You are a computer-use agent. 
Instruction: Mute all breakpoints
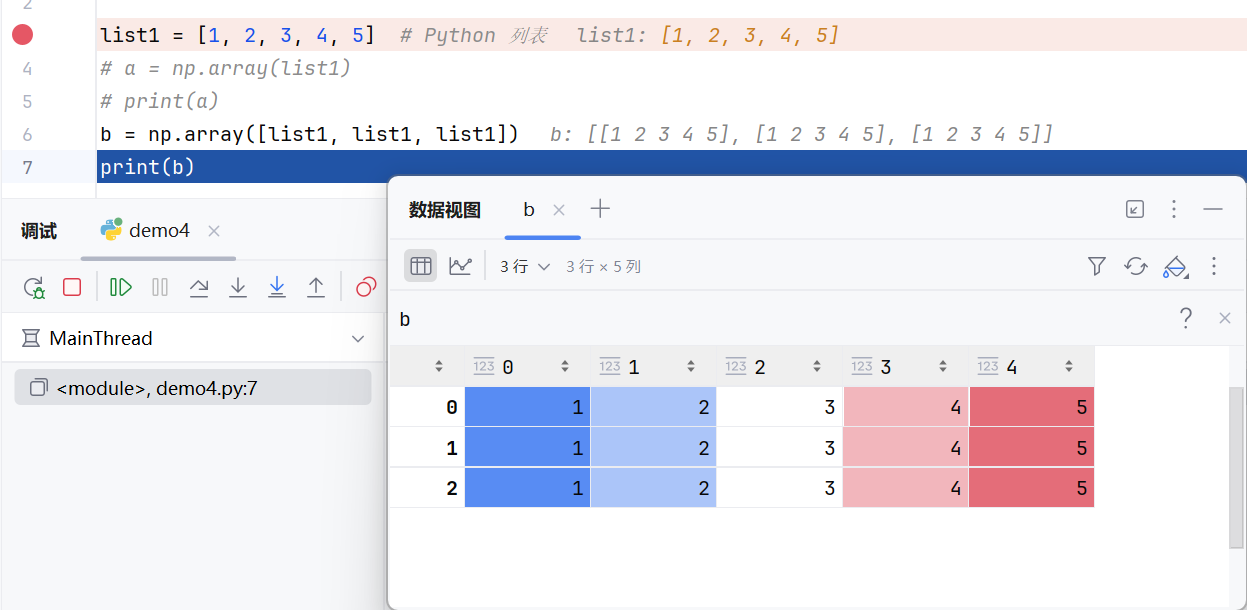tap(366, 287)
